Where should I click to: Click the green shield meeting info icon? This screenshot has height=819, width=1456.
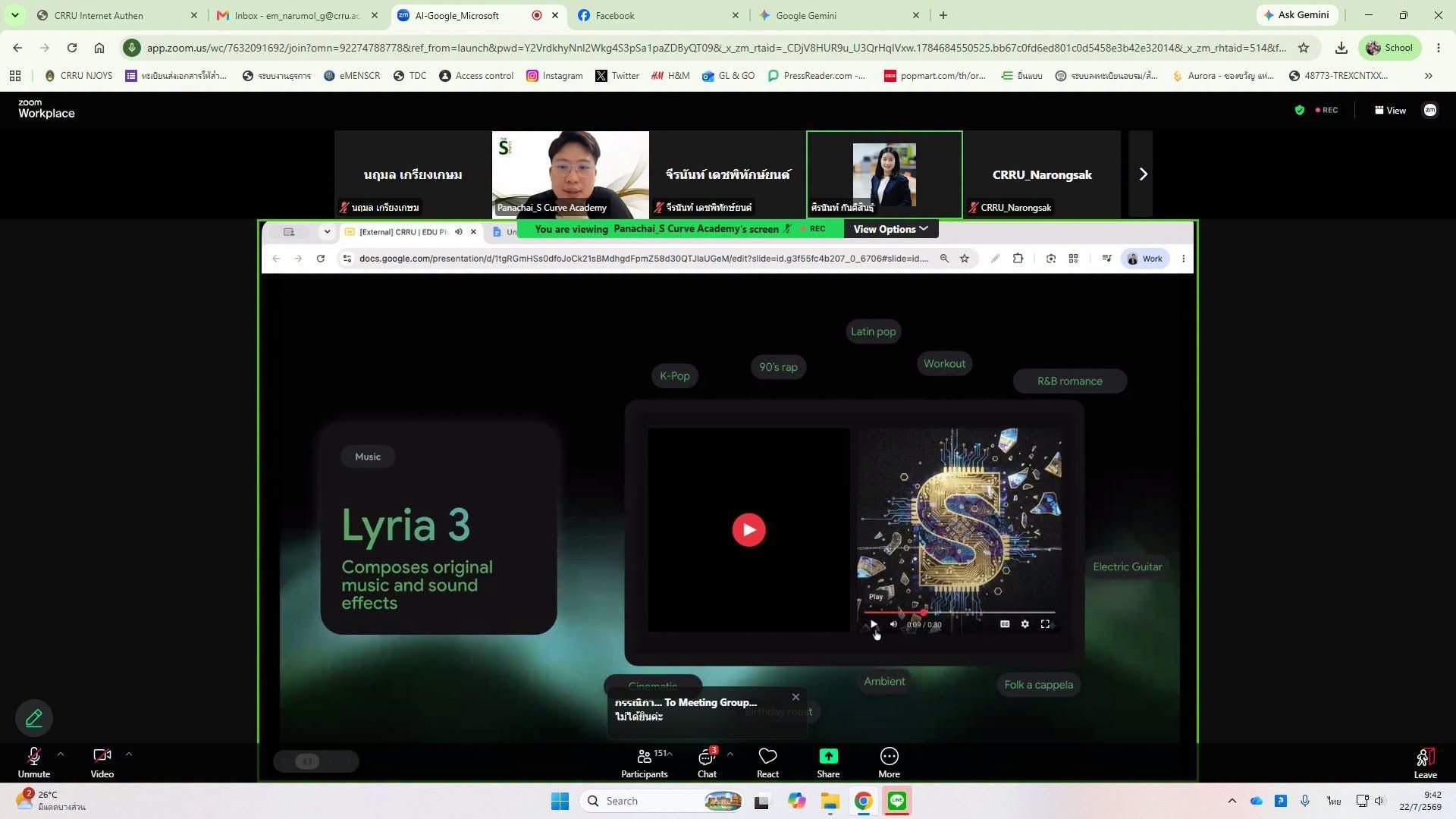pos(1299,110)
